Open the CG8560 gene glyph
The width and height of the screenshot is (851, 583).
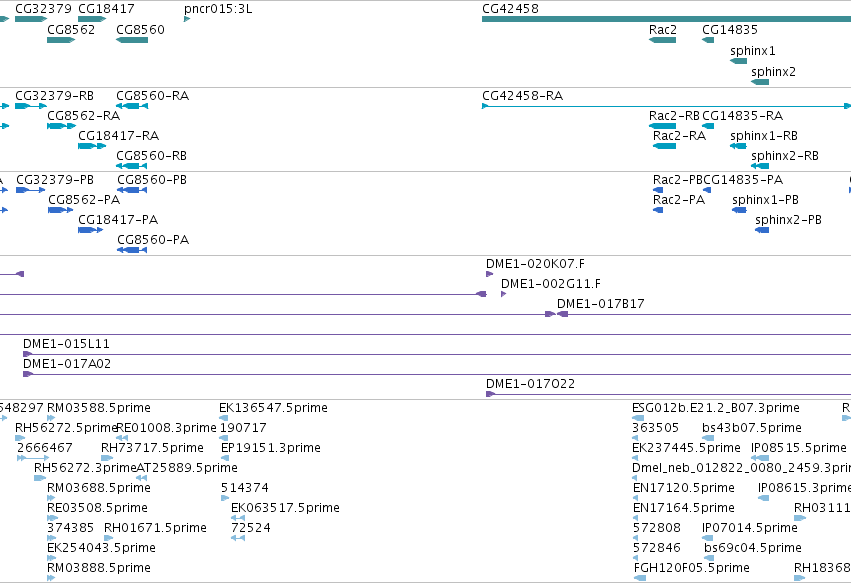[x=132, y=40]
